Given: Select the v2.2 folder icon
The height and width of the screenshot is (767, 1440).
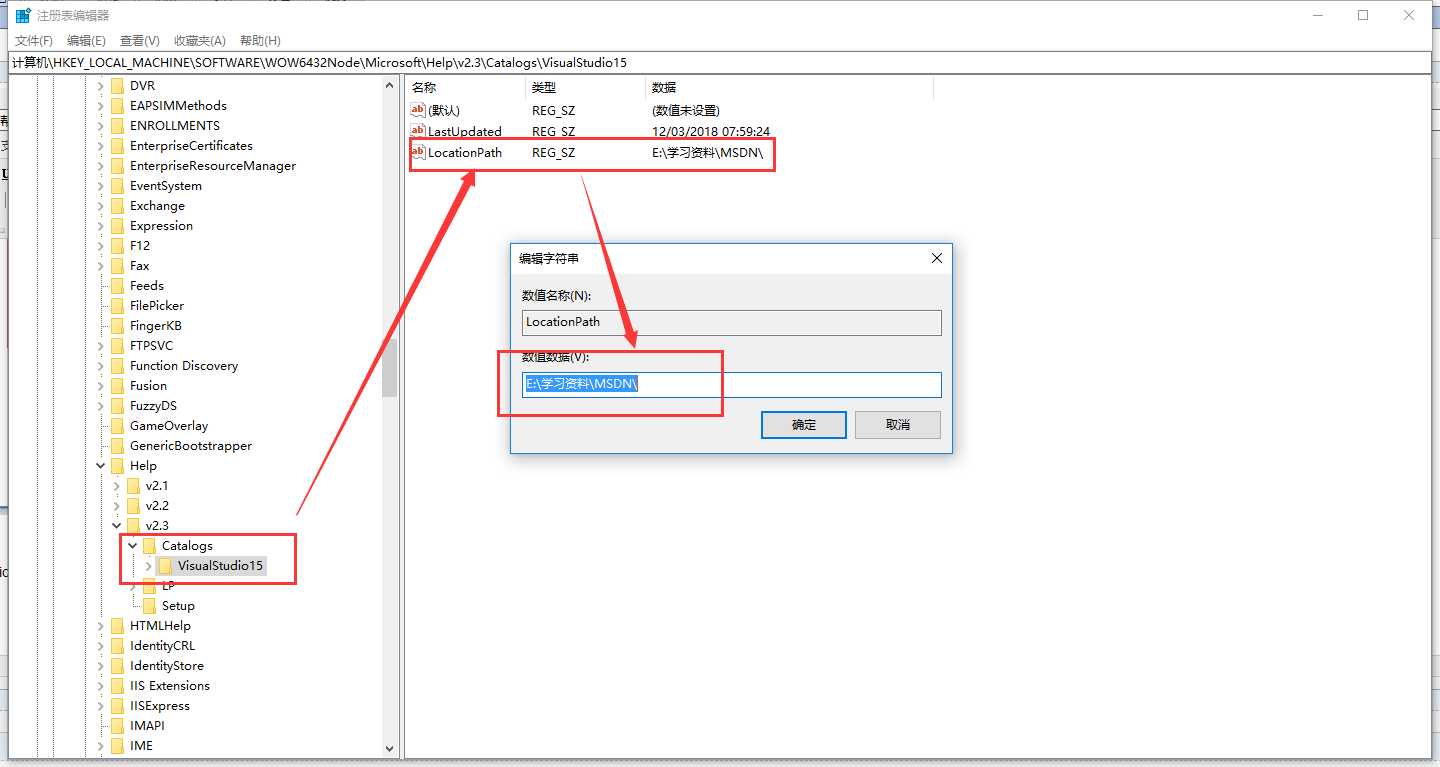Looking at the screenshot, I should (x=134, y=506).
